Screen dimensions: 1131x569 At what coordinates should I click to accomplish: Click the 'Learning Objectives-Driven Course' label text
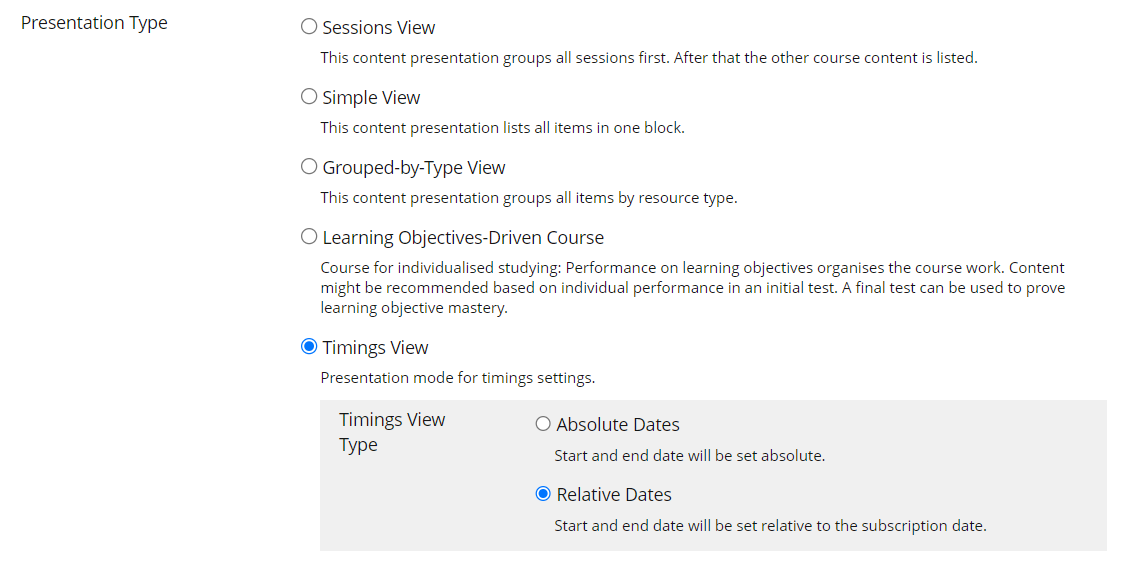(x=463, y=237)
